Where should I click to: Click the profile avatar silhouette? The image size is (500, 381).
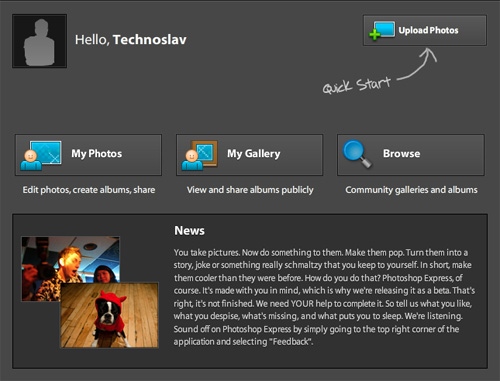tap(40, 41)
